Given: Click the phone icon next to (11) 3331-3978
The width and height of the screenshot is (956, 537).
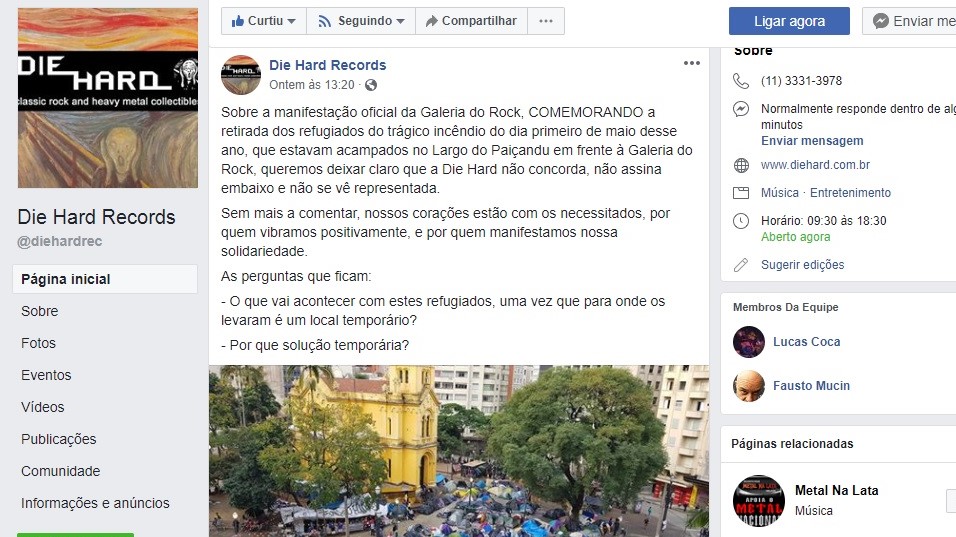Looking at the screenshot, I should pyautogui.click(x=741, y=81).
